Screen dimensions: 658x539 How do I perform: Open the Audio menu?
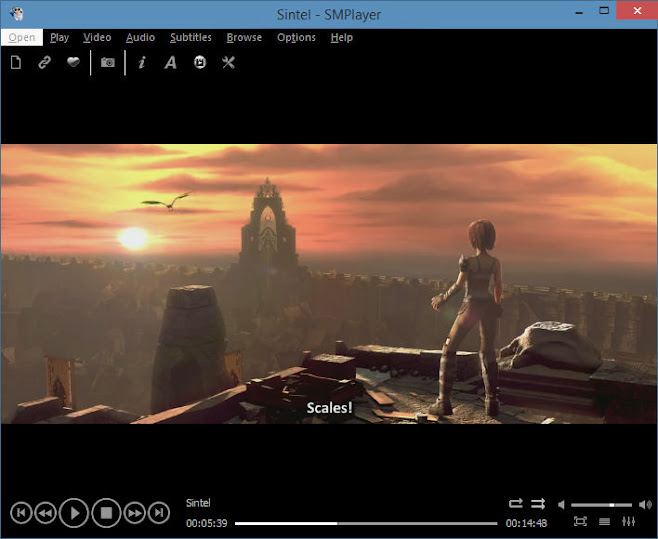[x=140, y=37]
